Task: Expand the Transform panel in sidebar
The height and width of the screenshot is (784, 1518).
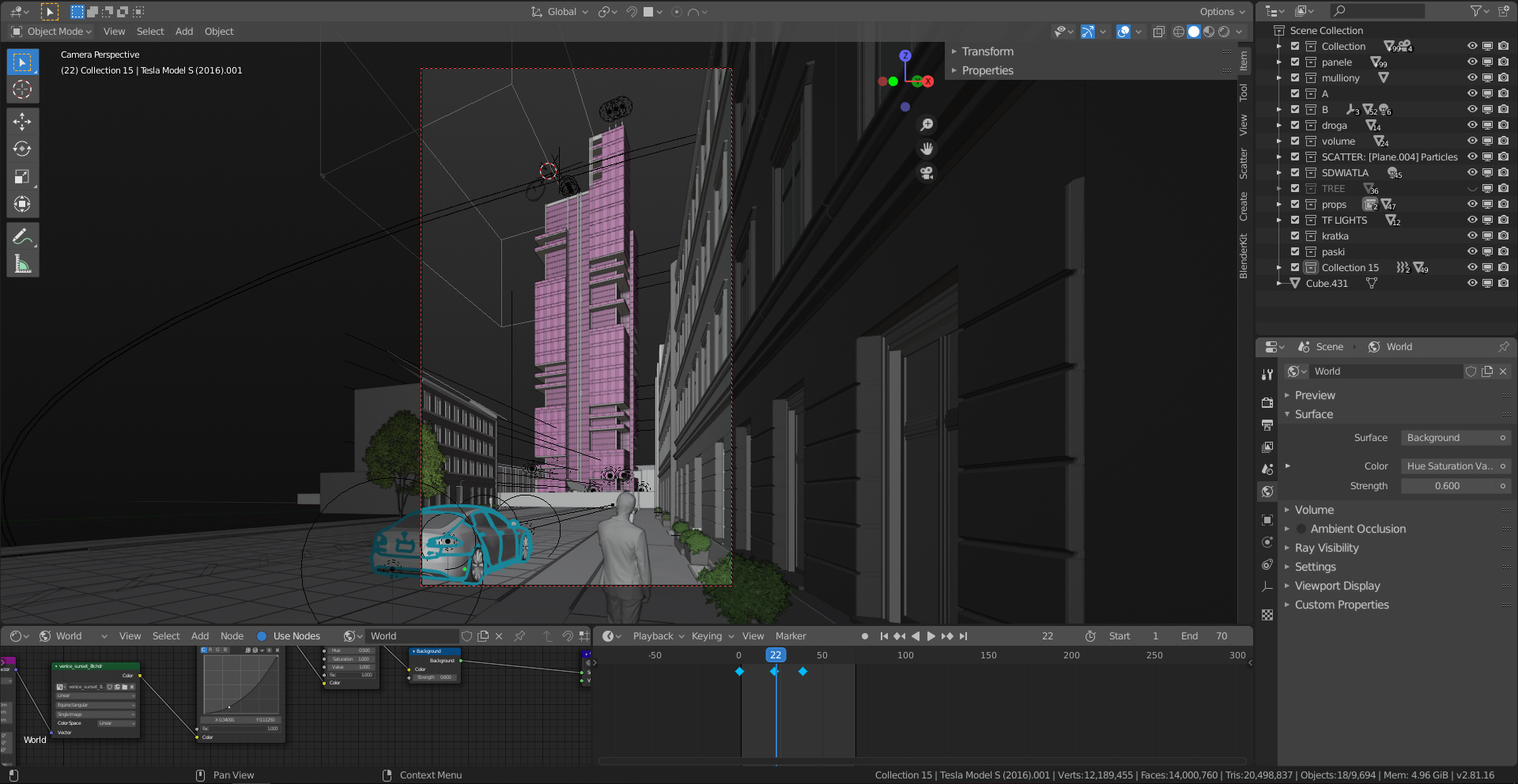Action: pyautogui.click(x=987, y=51)
